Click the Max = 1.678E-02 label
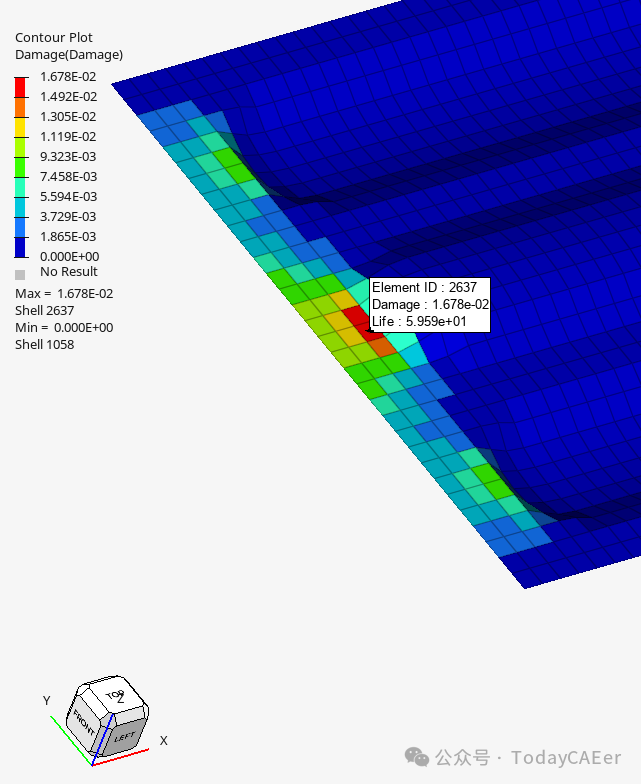 pyautogui.click(x=64, y=294)
